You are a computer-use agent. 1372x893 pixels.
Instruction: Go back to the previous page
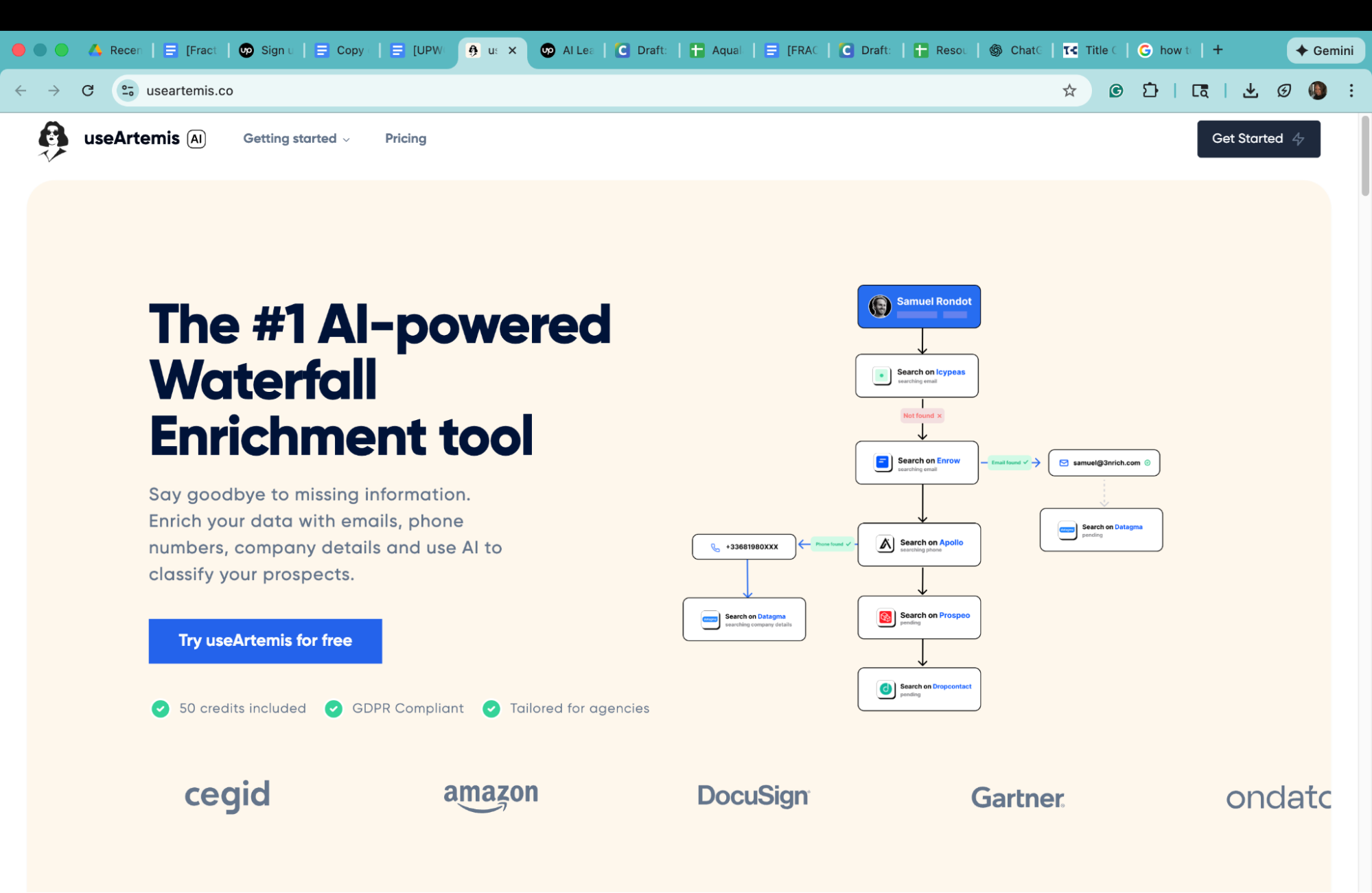point(21,91)
